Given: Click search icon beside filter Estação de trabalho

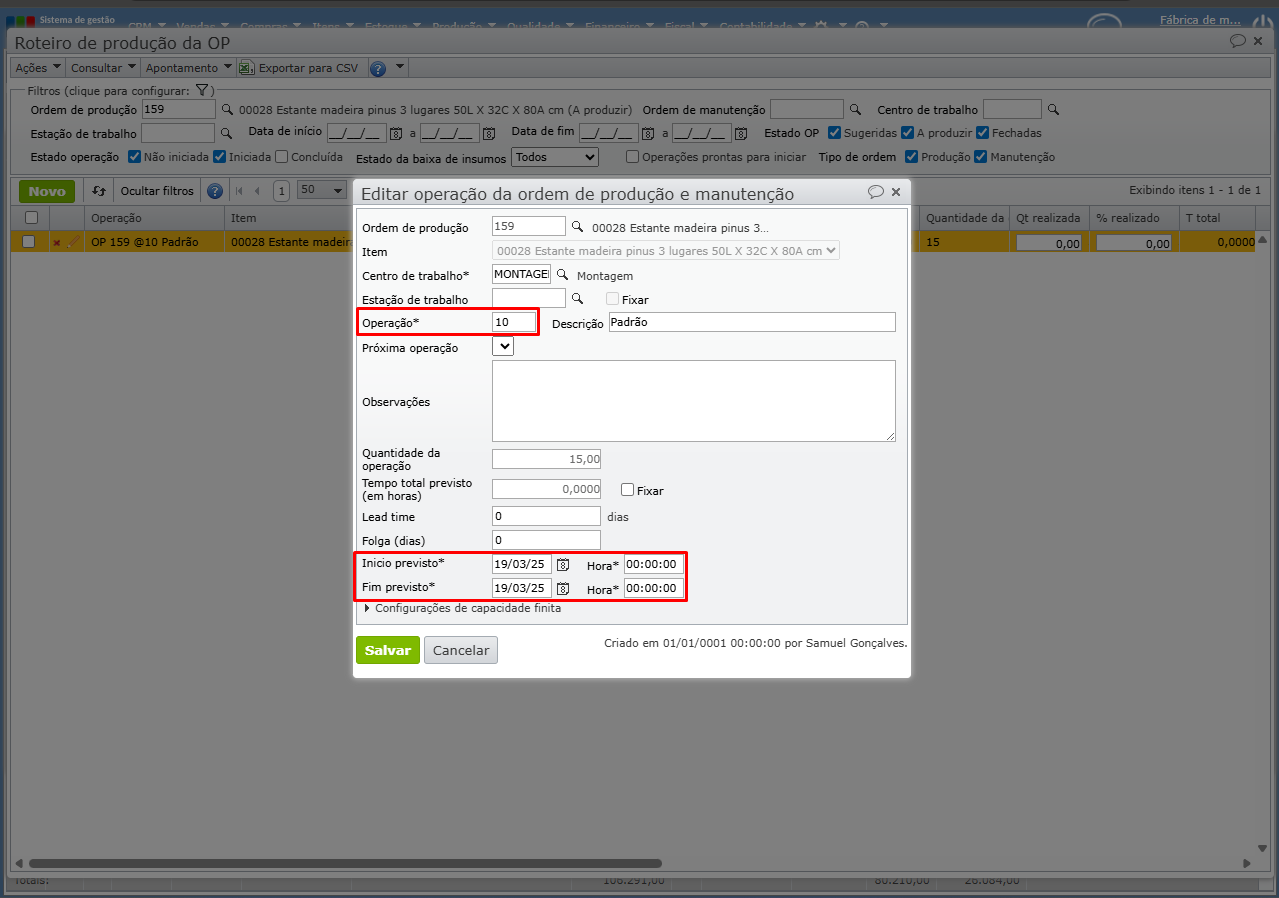Looking at the screenshot, I should (226, 132).
